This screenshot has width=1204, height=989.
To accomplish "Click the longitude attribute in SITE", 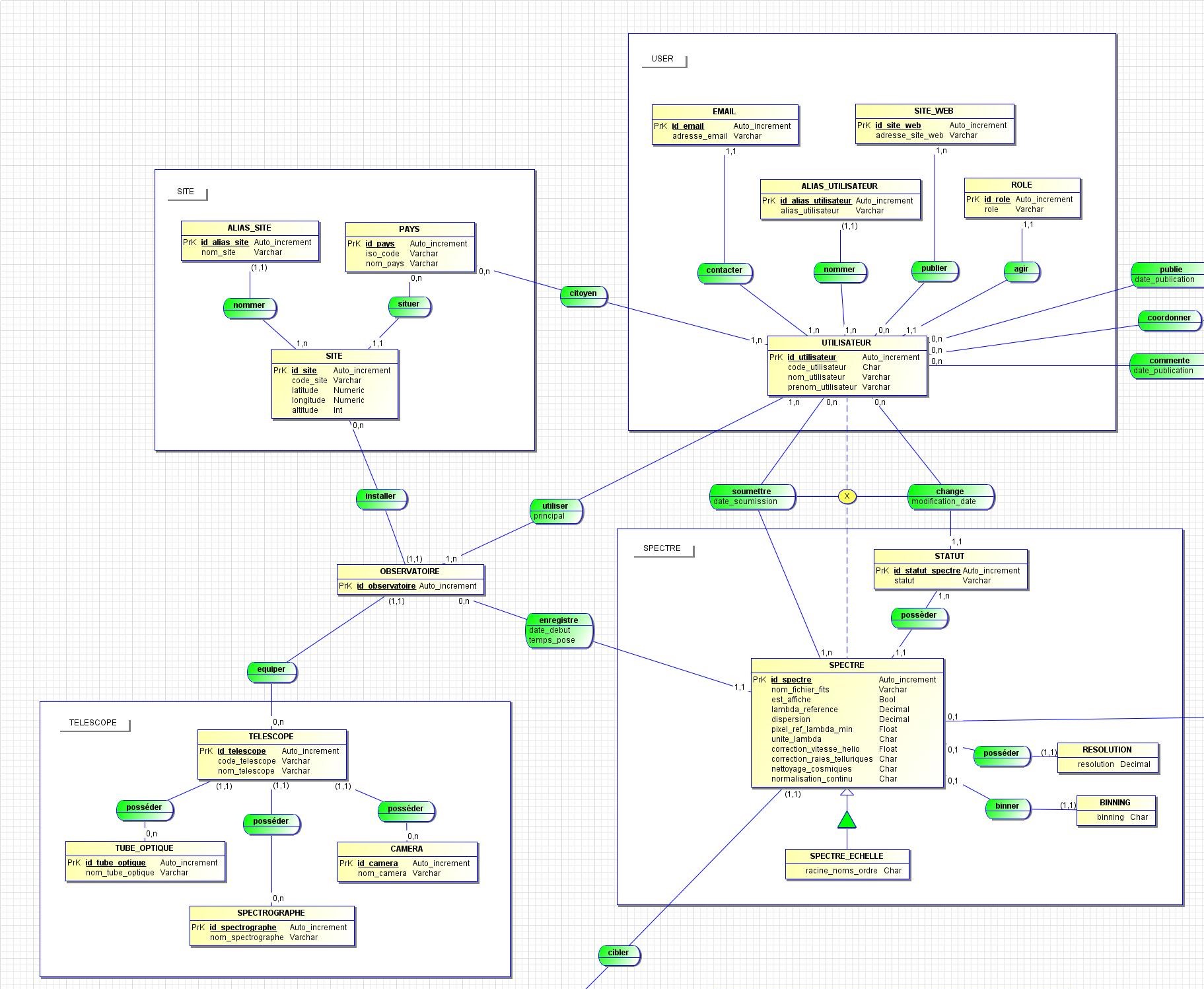I will pyautogui.click(x=309, y=400).
